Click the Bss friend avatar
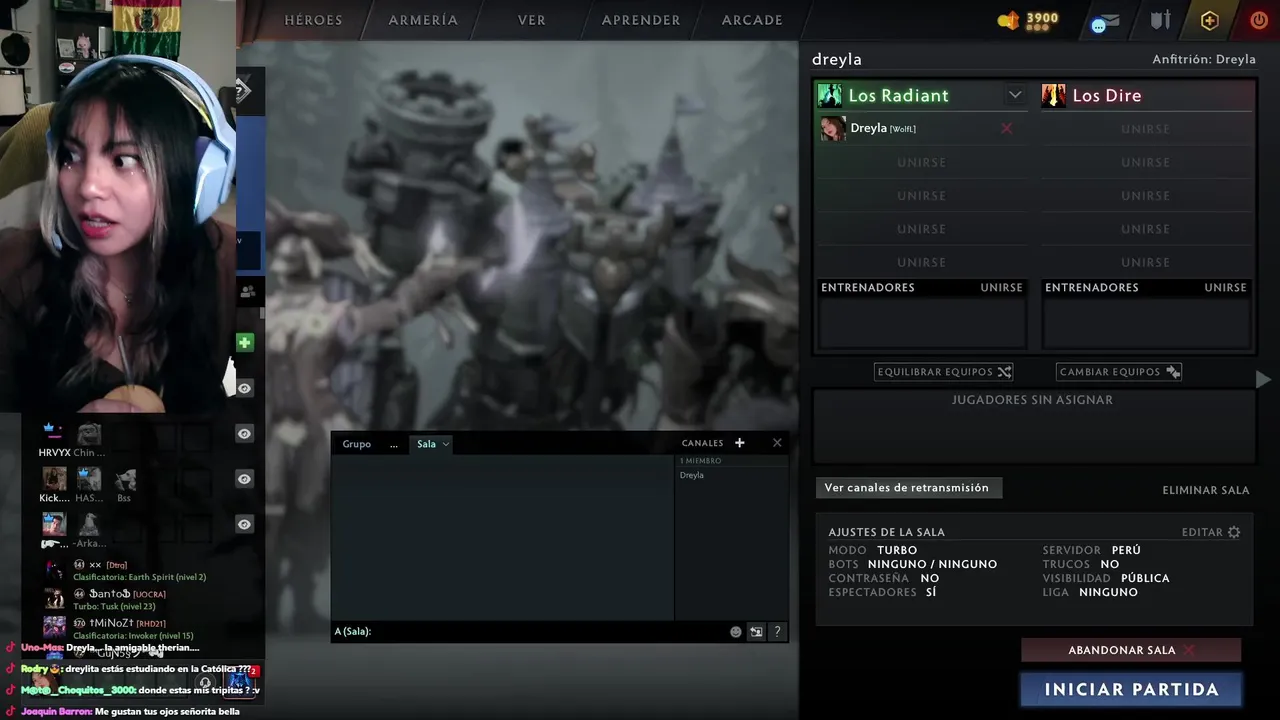1280x720 pixels. [x=124, y=480]
